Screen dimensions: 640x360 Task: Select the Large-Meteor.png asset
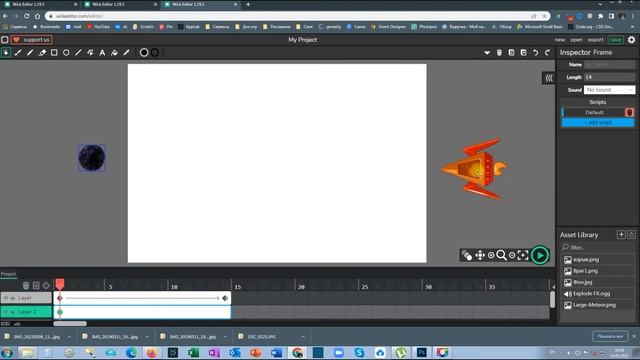[x=598, y=305]
